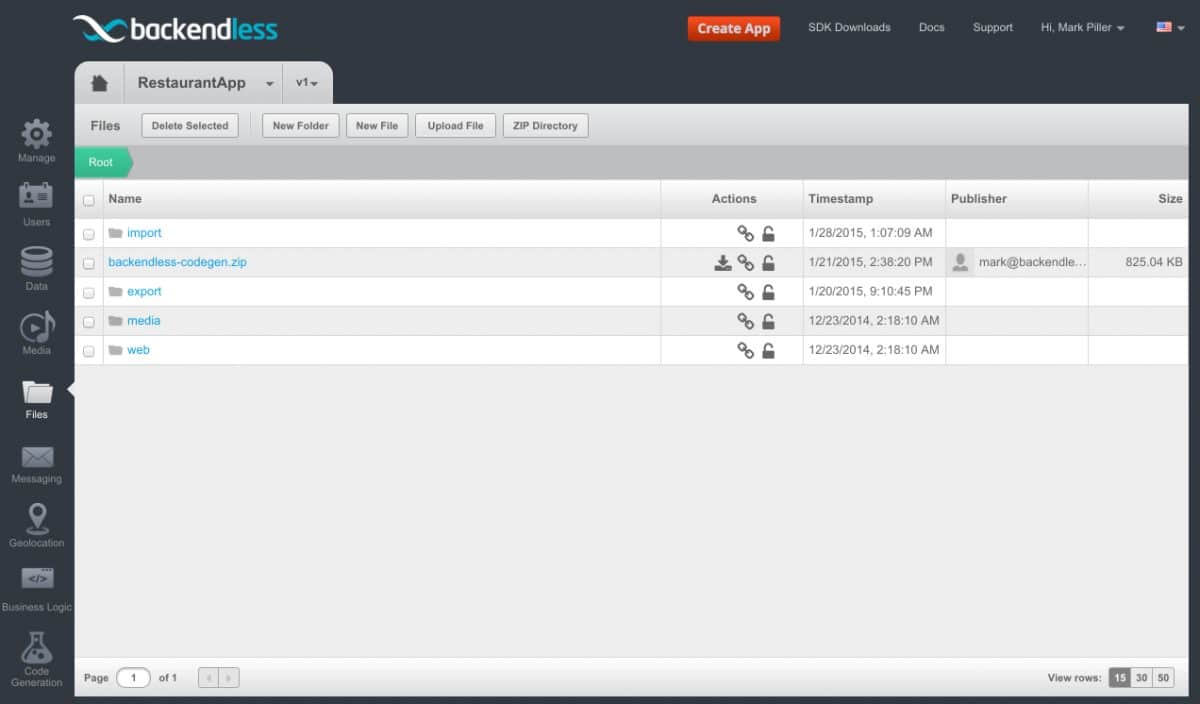Open the Messaging envelope icon

pos(37,457)
